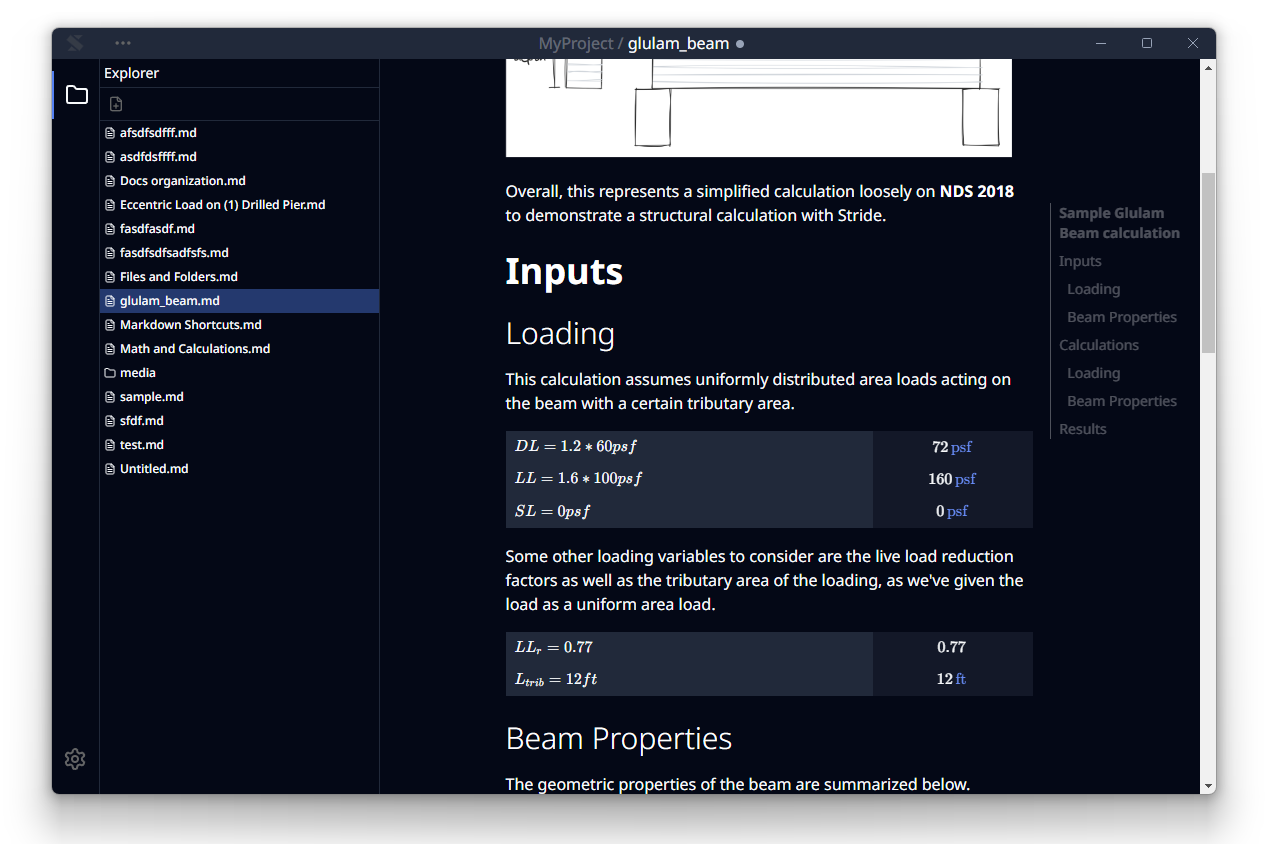Open afsdfsdfff.md file
Screen dimensions: 1281x844
(x=240, y=133)
